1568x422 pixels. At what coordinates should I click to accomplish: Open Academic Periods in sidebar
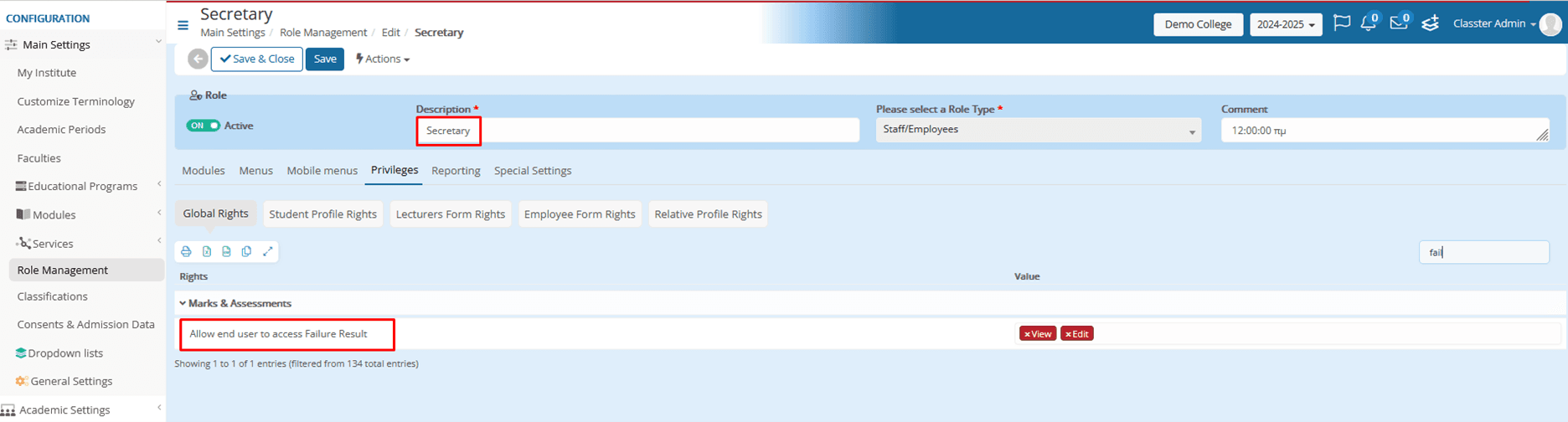(x=61, y=130)
